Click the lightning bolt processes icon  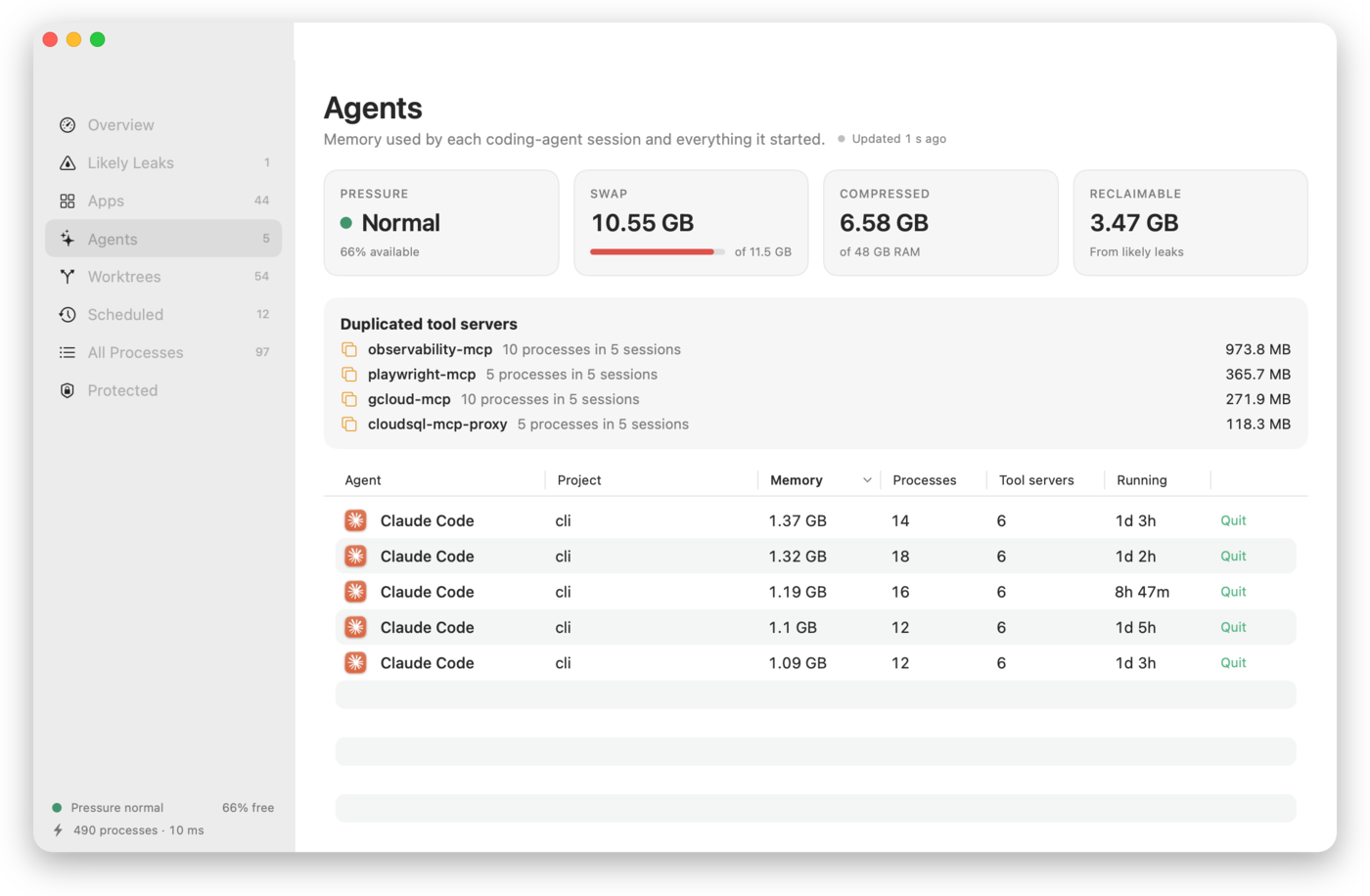point(58,830)
